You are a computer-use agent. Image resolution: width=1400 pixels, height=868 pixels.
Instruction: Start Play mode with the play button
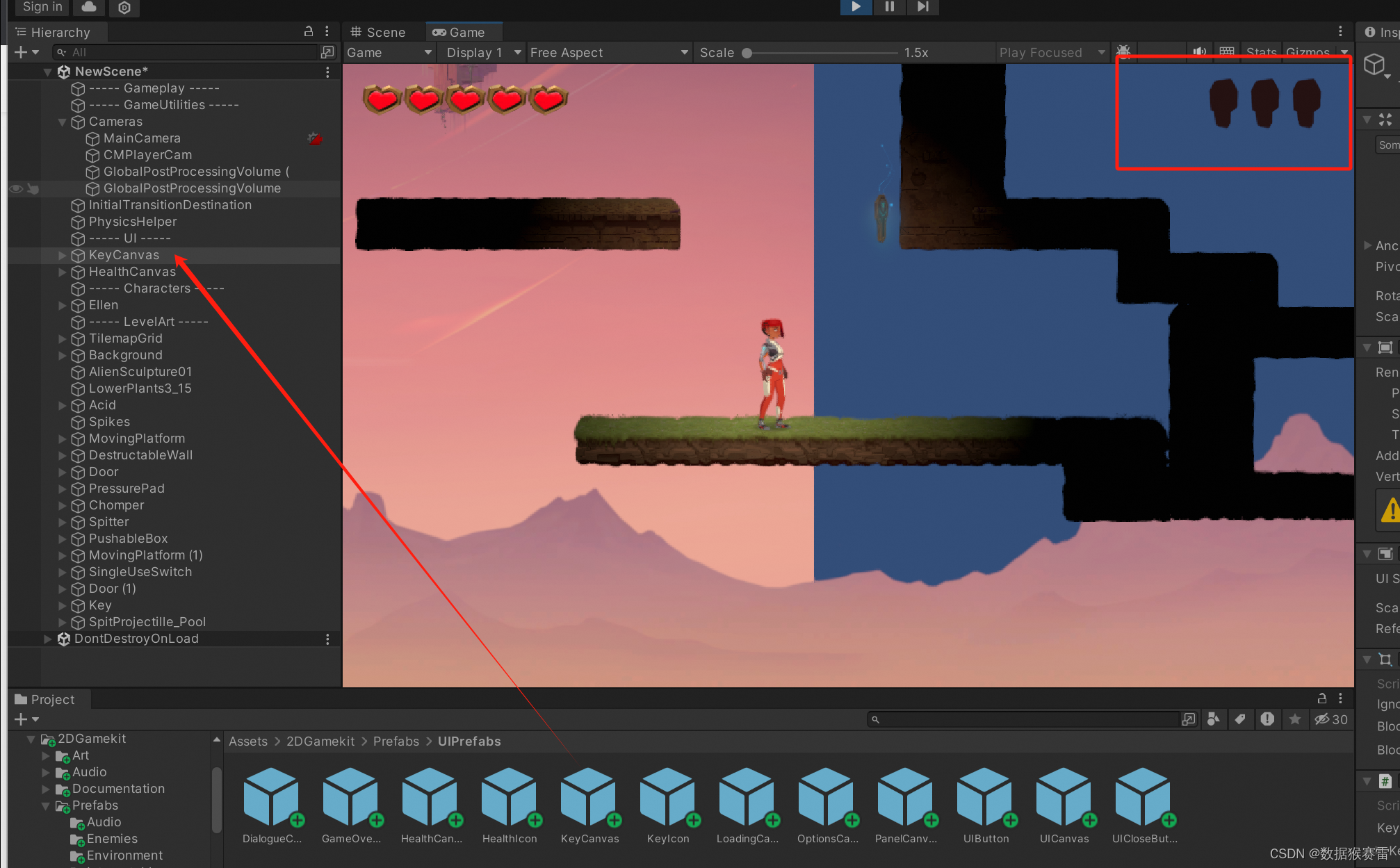click(856, 7)
